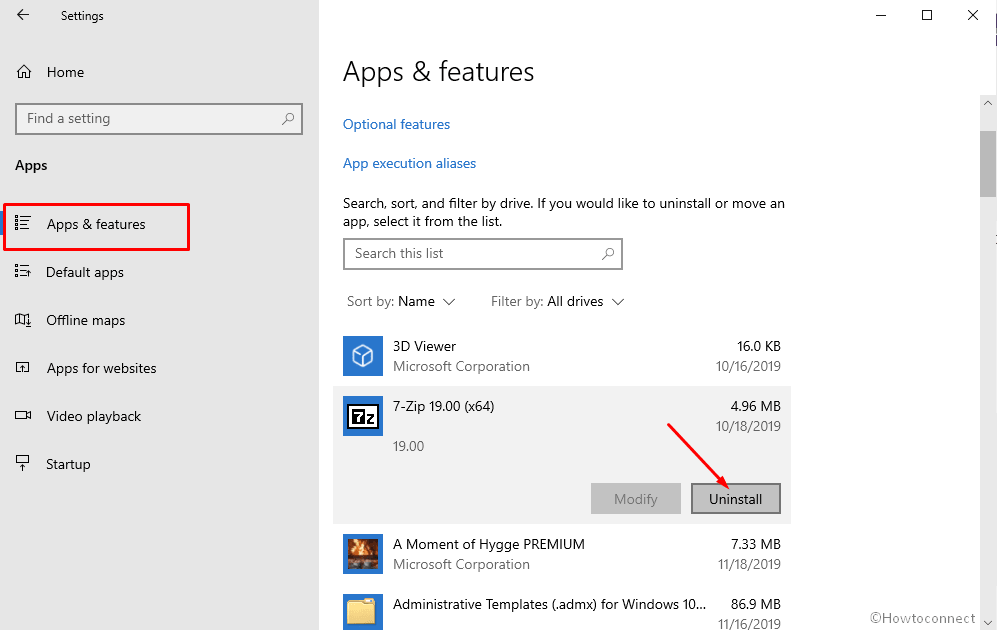Click the 16.0 KB size value

[x=759, y=346]
